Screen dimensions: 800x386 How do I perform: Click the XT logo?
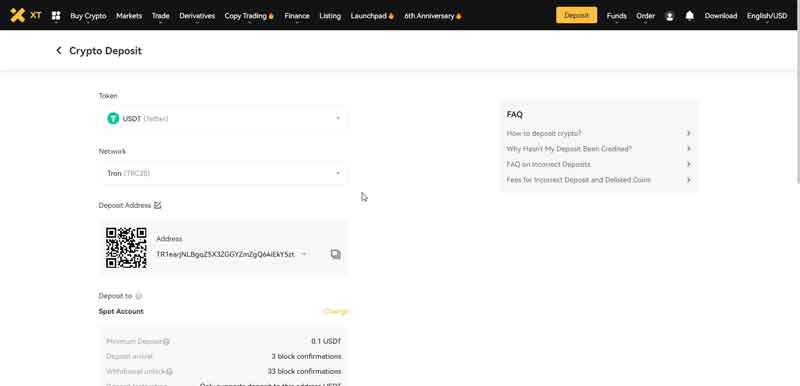(26, 15)
